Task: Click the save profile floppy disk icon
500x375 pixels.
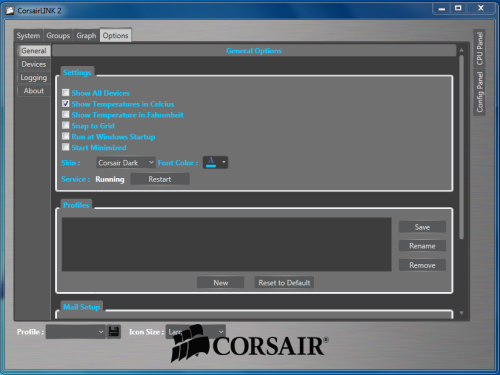Action: point(114,332)
